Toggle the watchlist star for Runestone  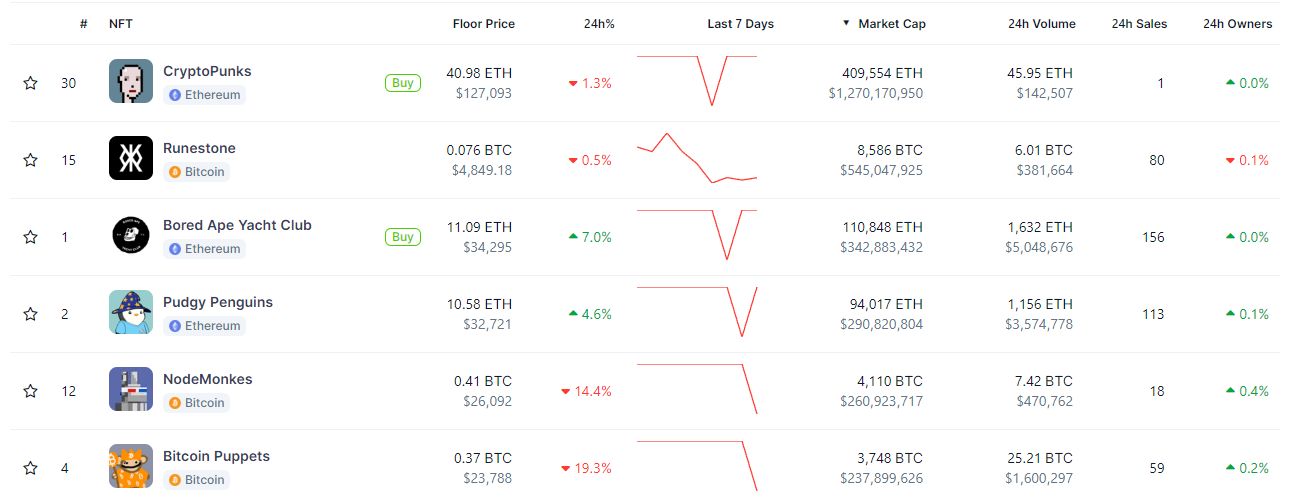[x=31, y=160]
